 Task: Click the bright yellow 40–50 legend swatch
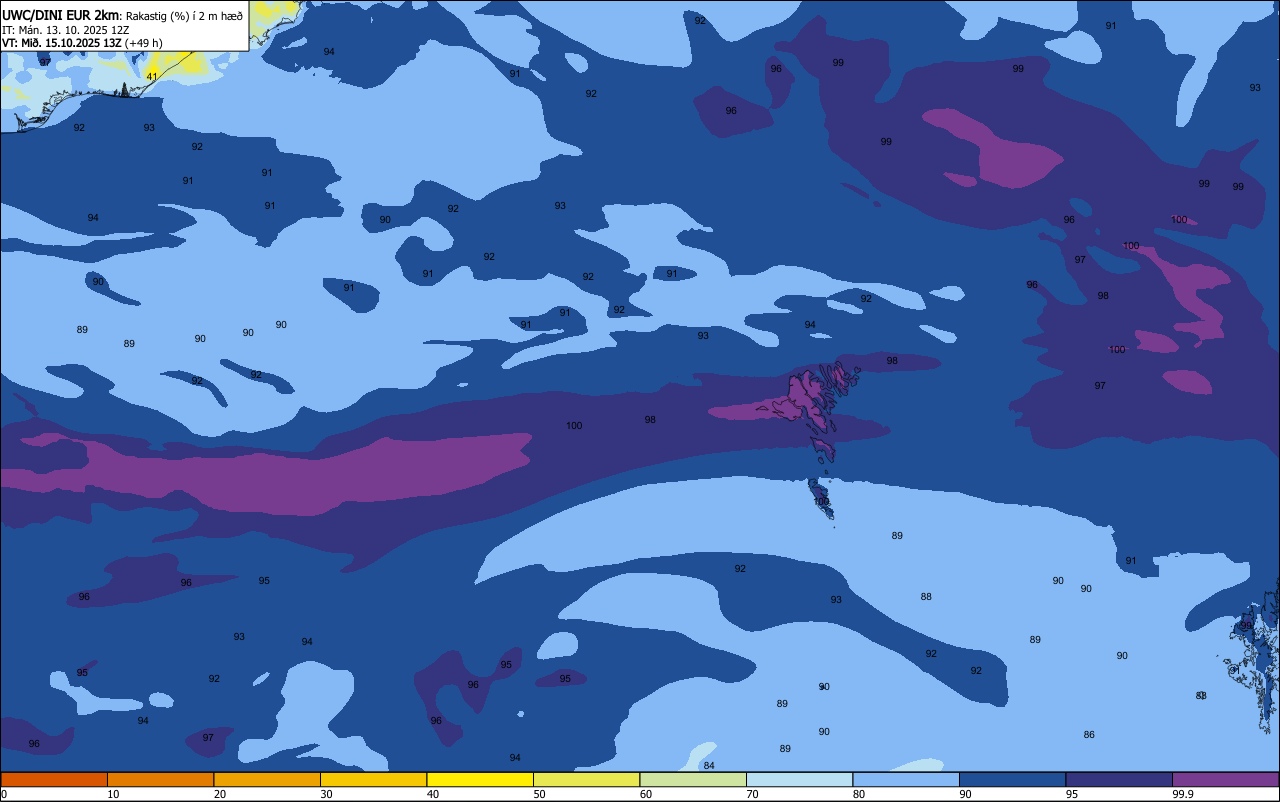point(480,779)
